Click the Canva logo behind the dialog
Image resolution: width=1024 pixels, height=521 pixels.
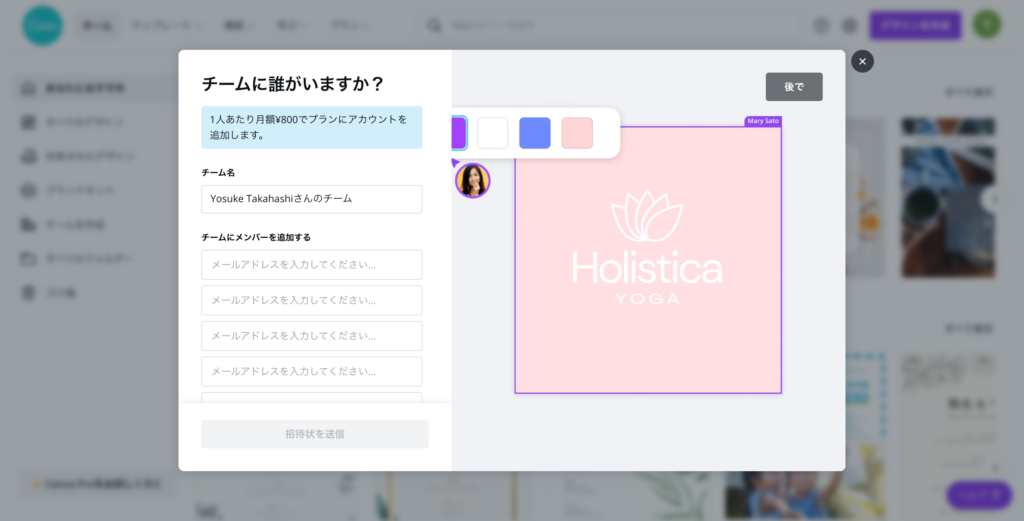point(42,26)
